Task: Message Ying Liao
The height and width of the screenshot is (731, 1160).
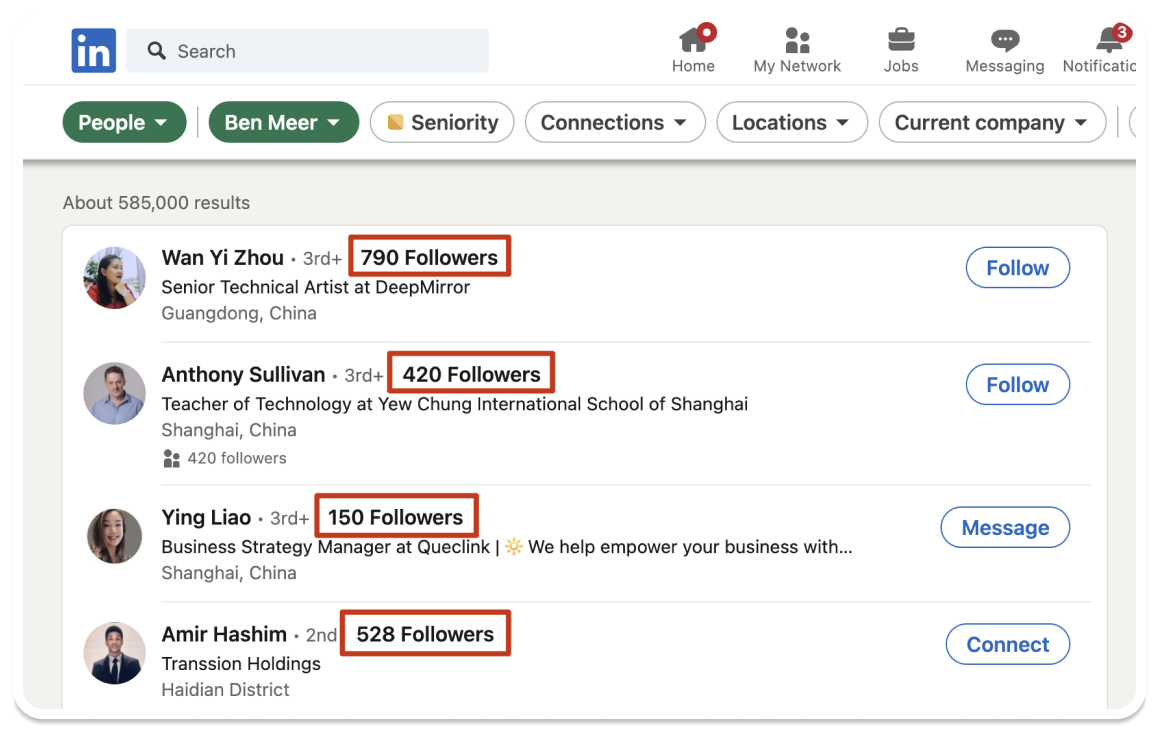Action: coord(1005,528)
